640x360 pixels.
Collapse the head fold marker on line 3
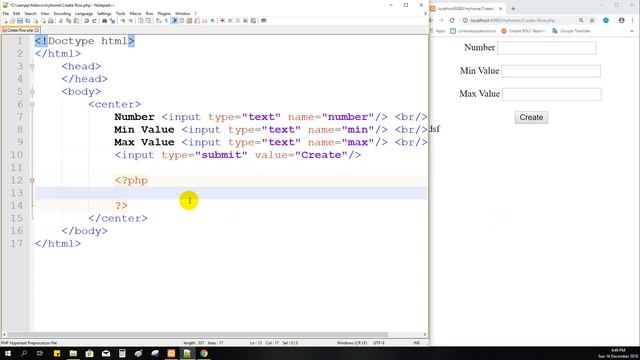[x=32, y=66]
